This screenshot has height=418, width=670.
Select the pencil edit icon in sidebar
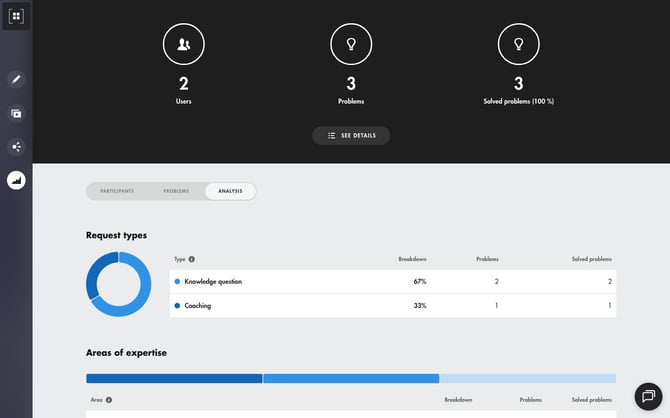click(x=16, y=79)
